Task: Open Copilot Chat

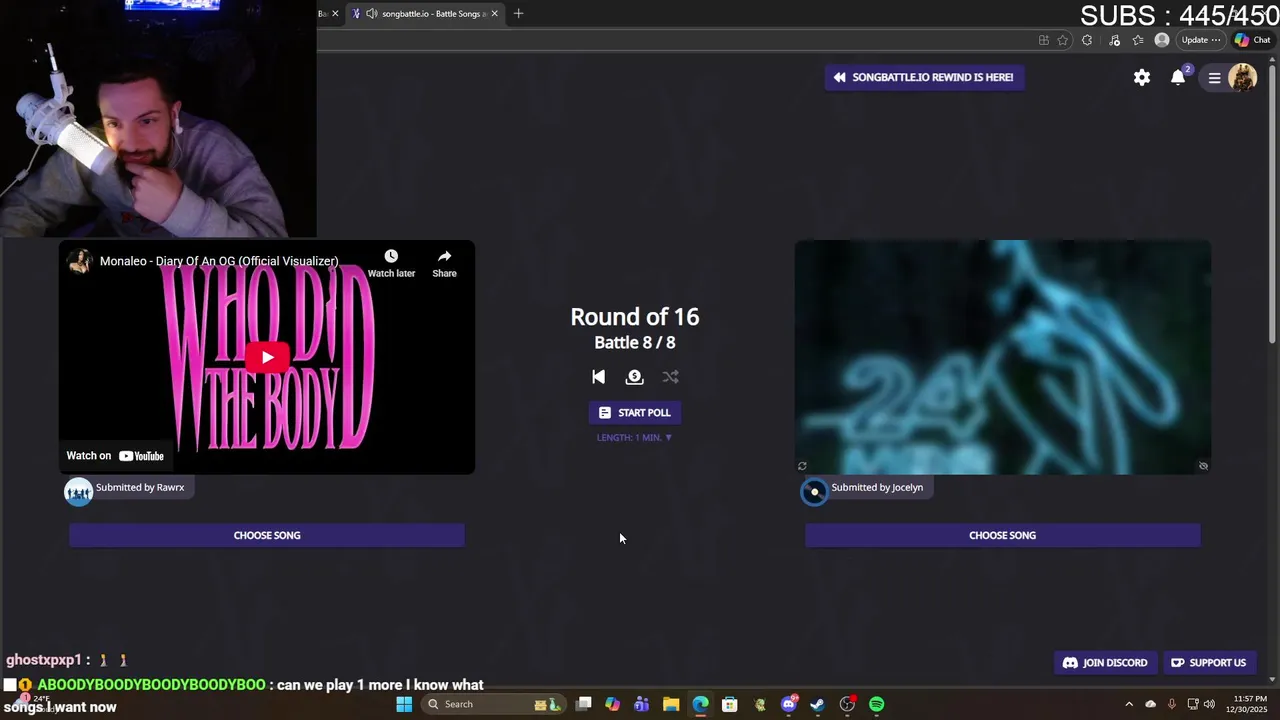Action: pos(1252,40)
